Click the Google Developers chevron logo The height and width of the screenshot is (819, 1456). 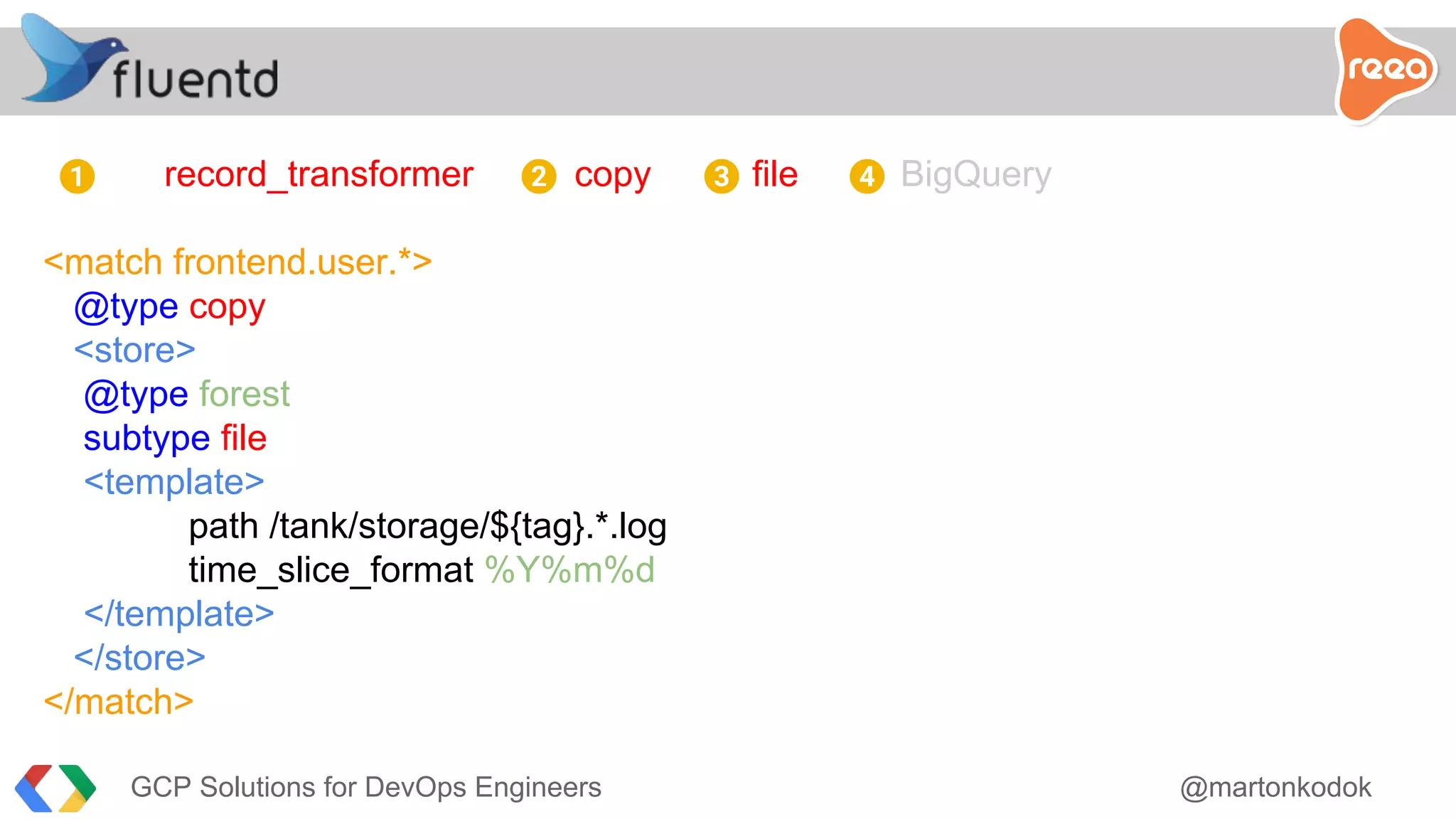click(x=55, y=788)
